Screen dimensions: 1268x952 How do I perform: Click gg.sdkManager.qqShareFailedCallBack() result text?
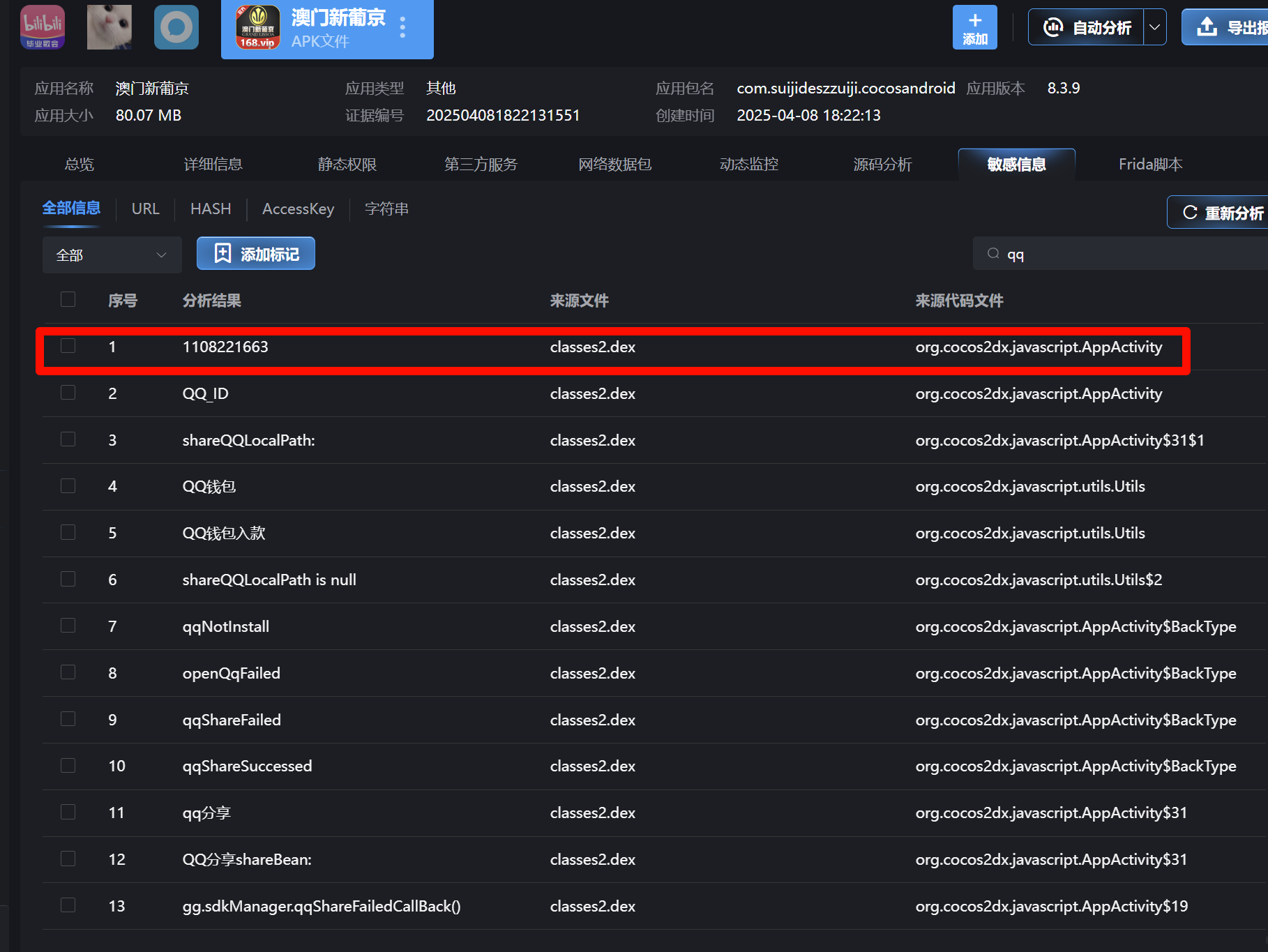pos(322,906)
